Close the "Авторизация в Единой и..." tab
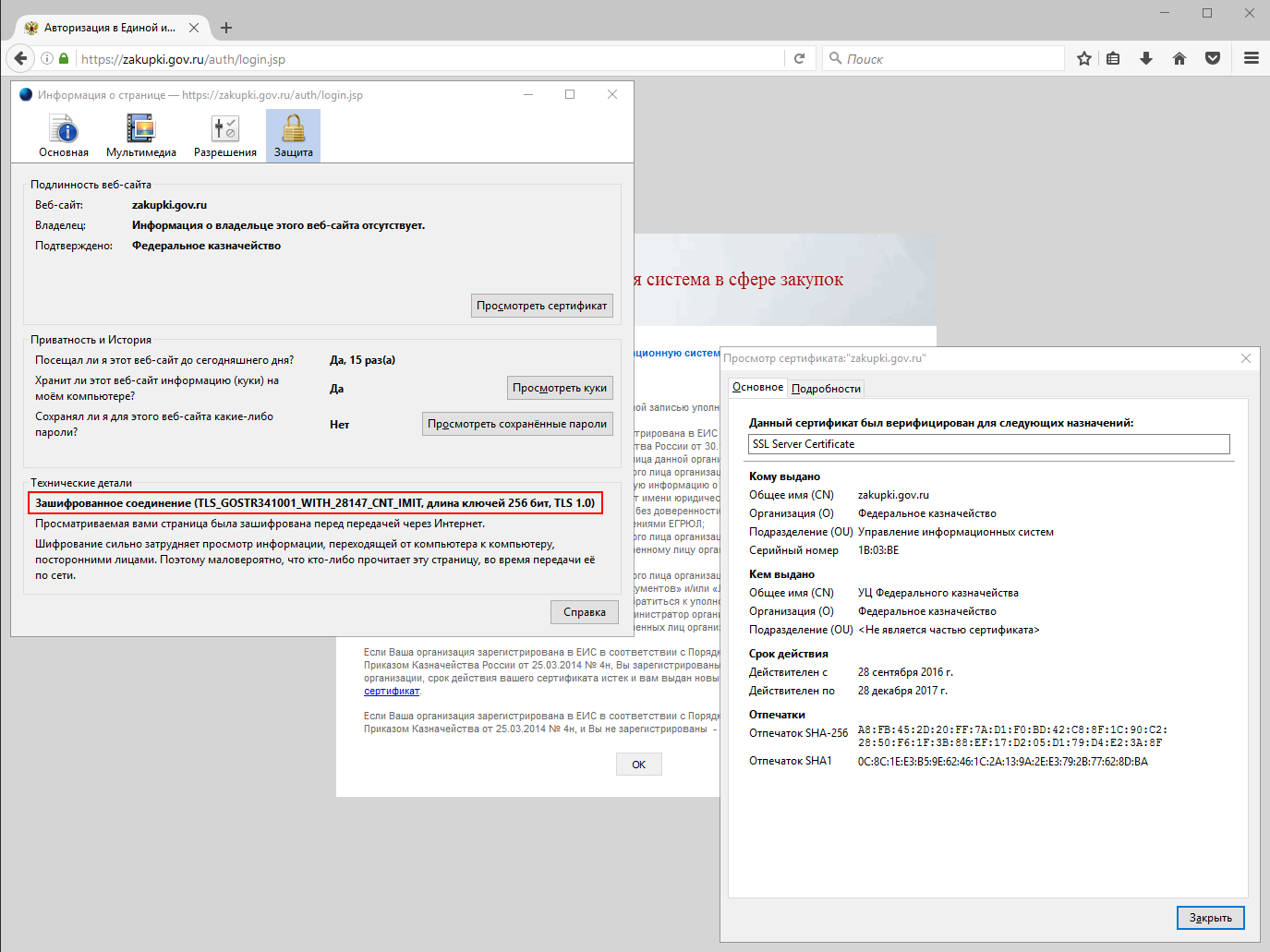 (x=194, y=28)
